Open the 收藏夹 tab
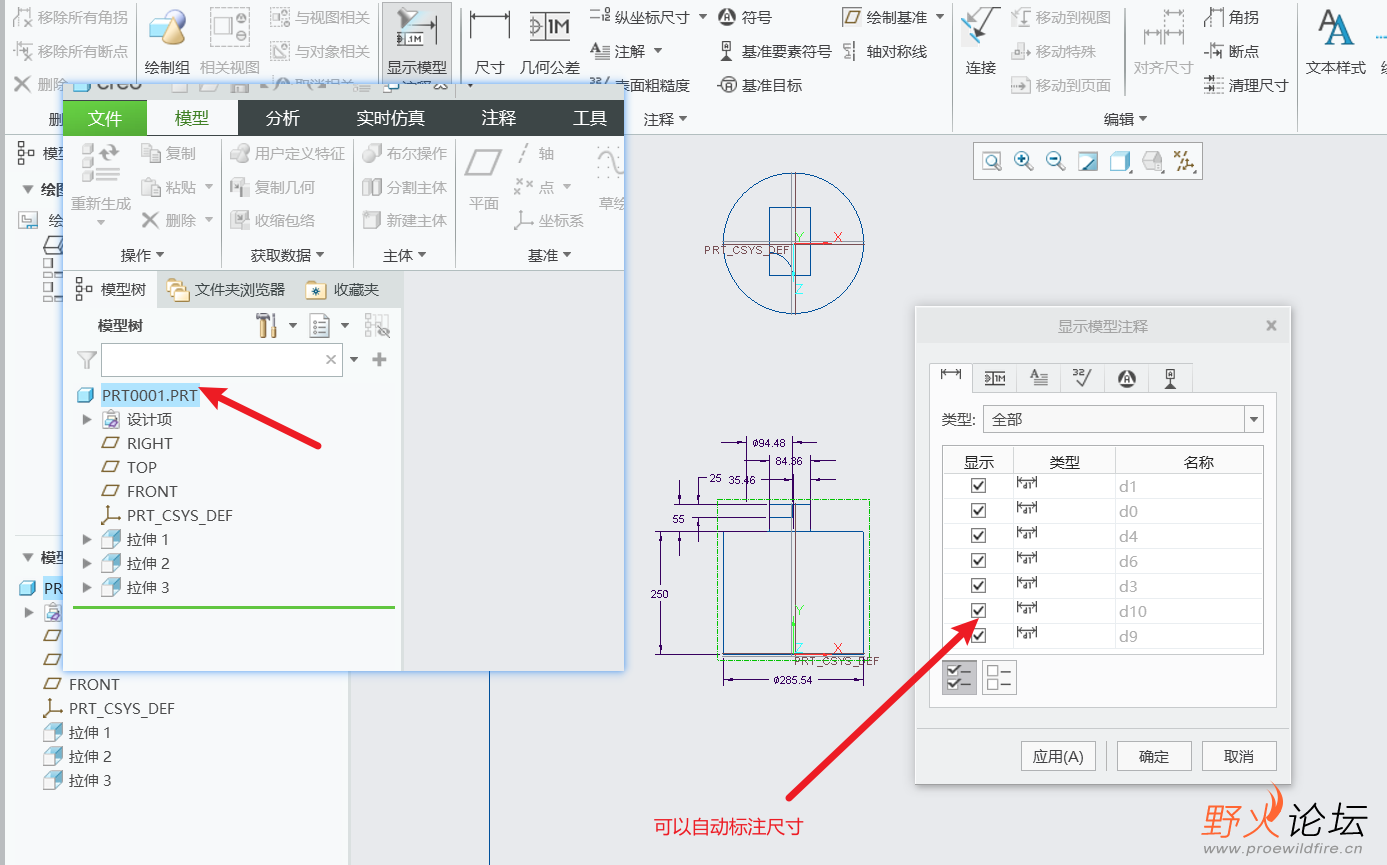The image size is (1387, 865). (344, 290)
